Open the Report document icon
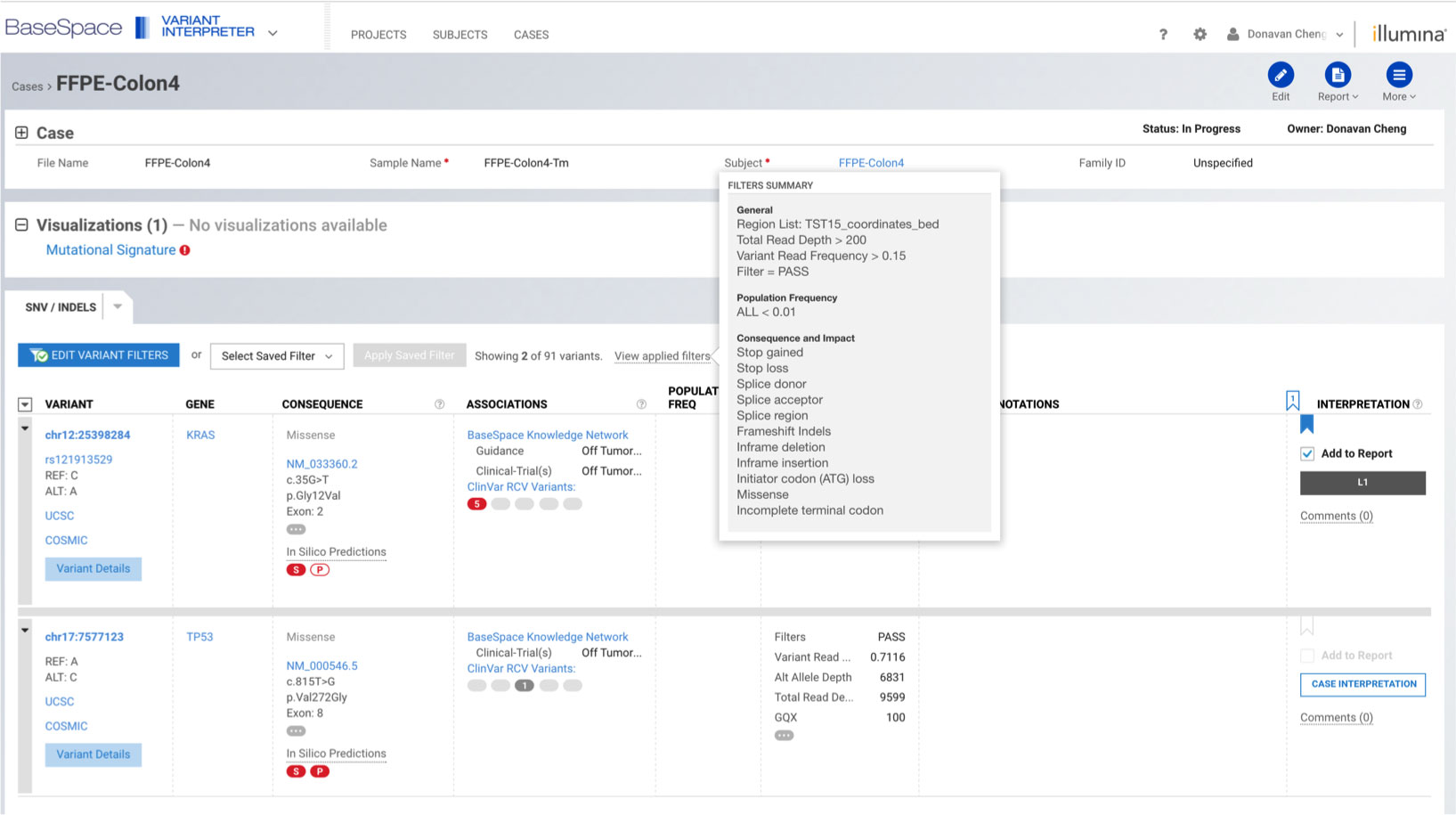The width and height of the screenshot is (1456, 815). [1337, 76]
